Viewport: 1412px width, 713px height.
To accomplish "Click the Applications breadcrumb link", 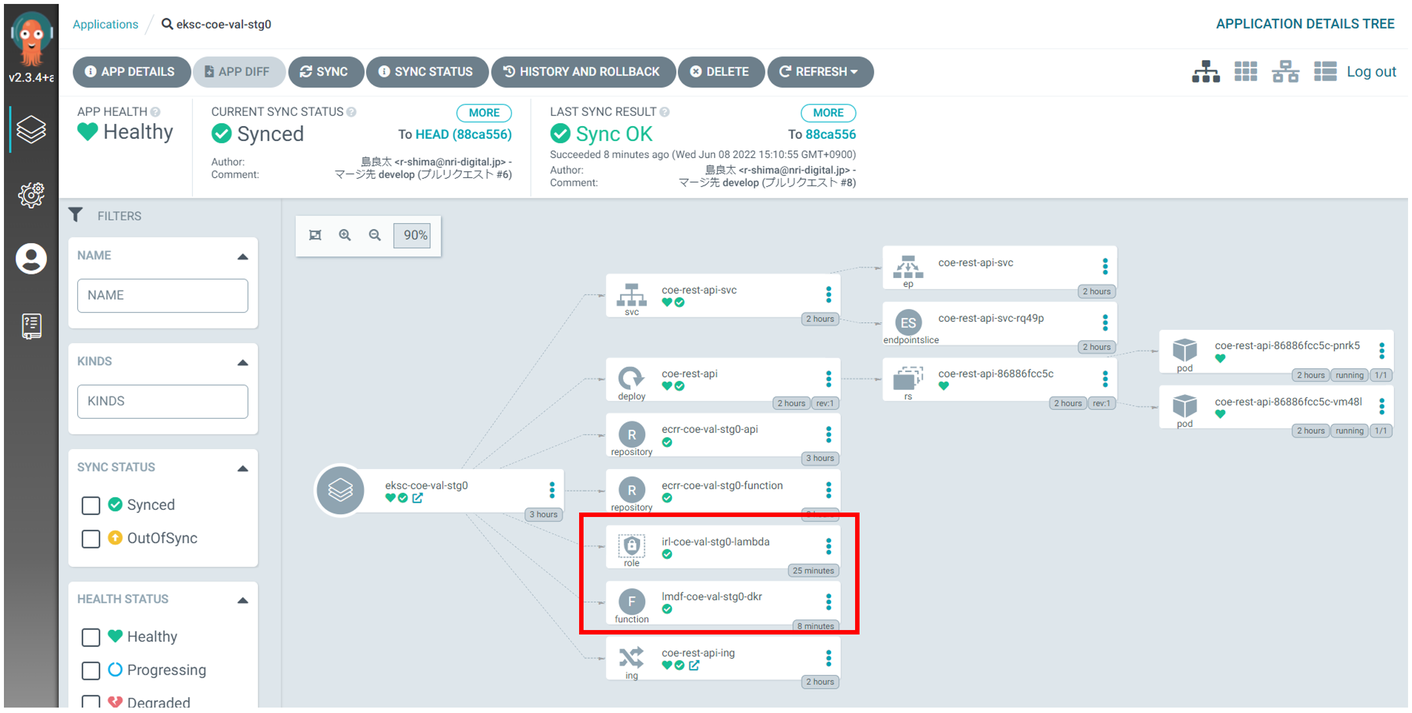I will click(105, 24).
